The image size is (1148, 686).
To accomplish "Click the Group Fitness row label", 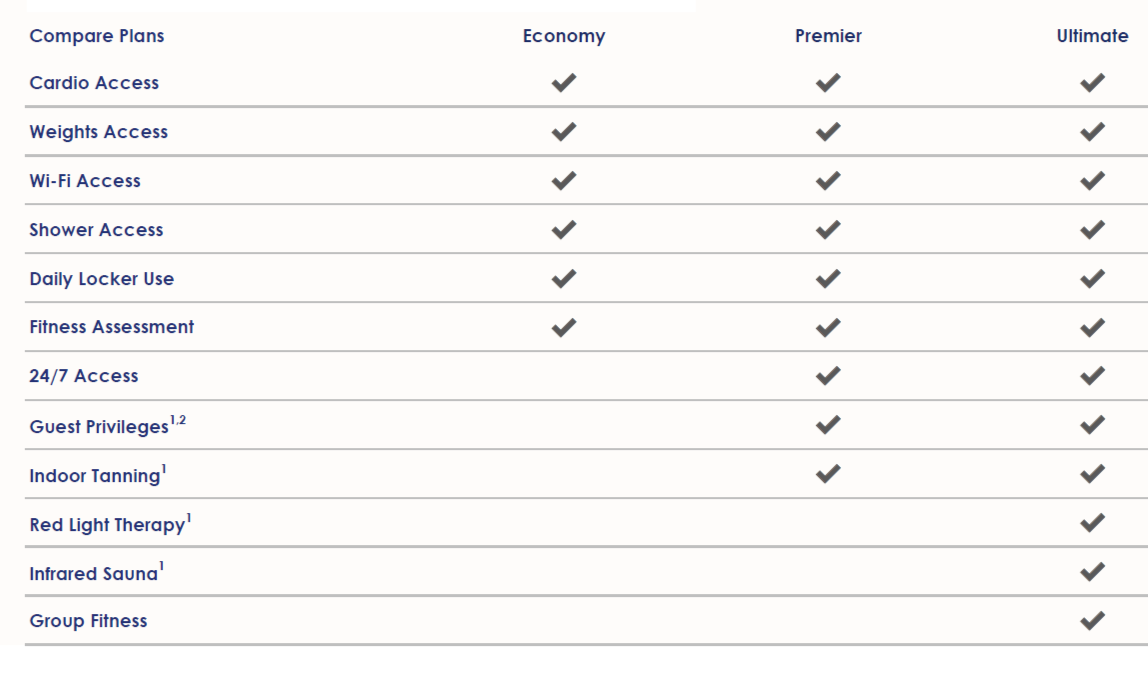I will [88, 621].
